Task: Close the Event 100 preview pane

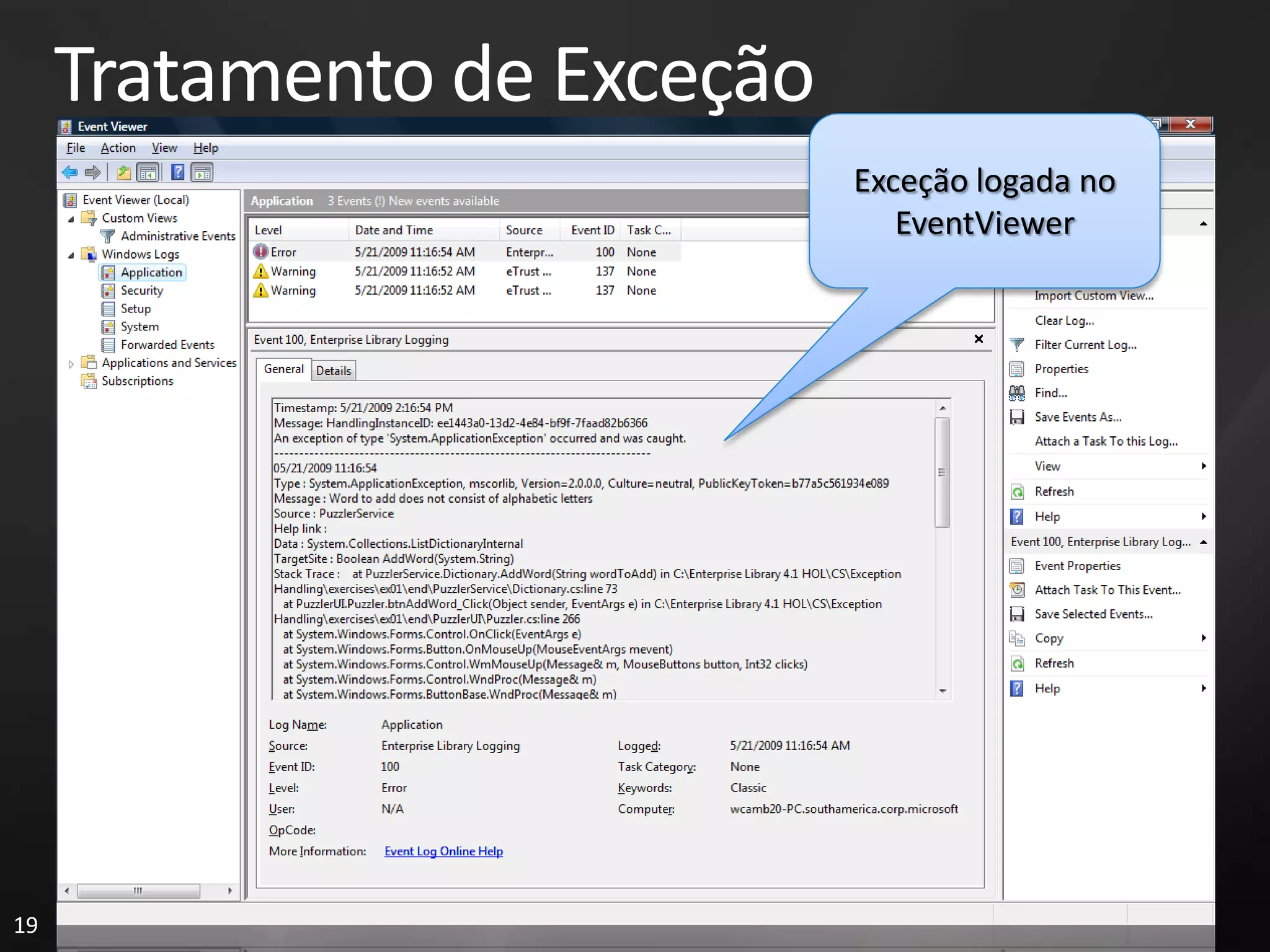Action: pos(979,338)
